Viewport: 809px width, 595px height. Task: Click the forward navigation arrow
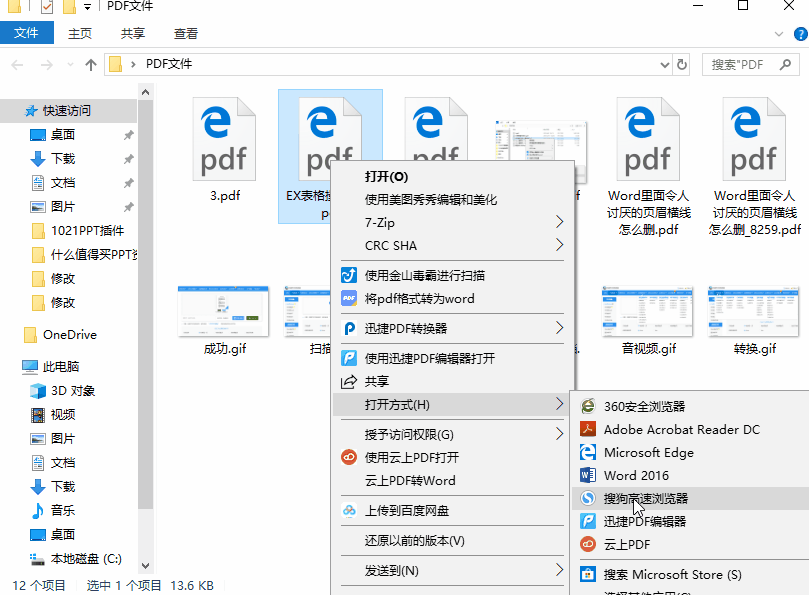(46, 65)
